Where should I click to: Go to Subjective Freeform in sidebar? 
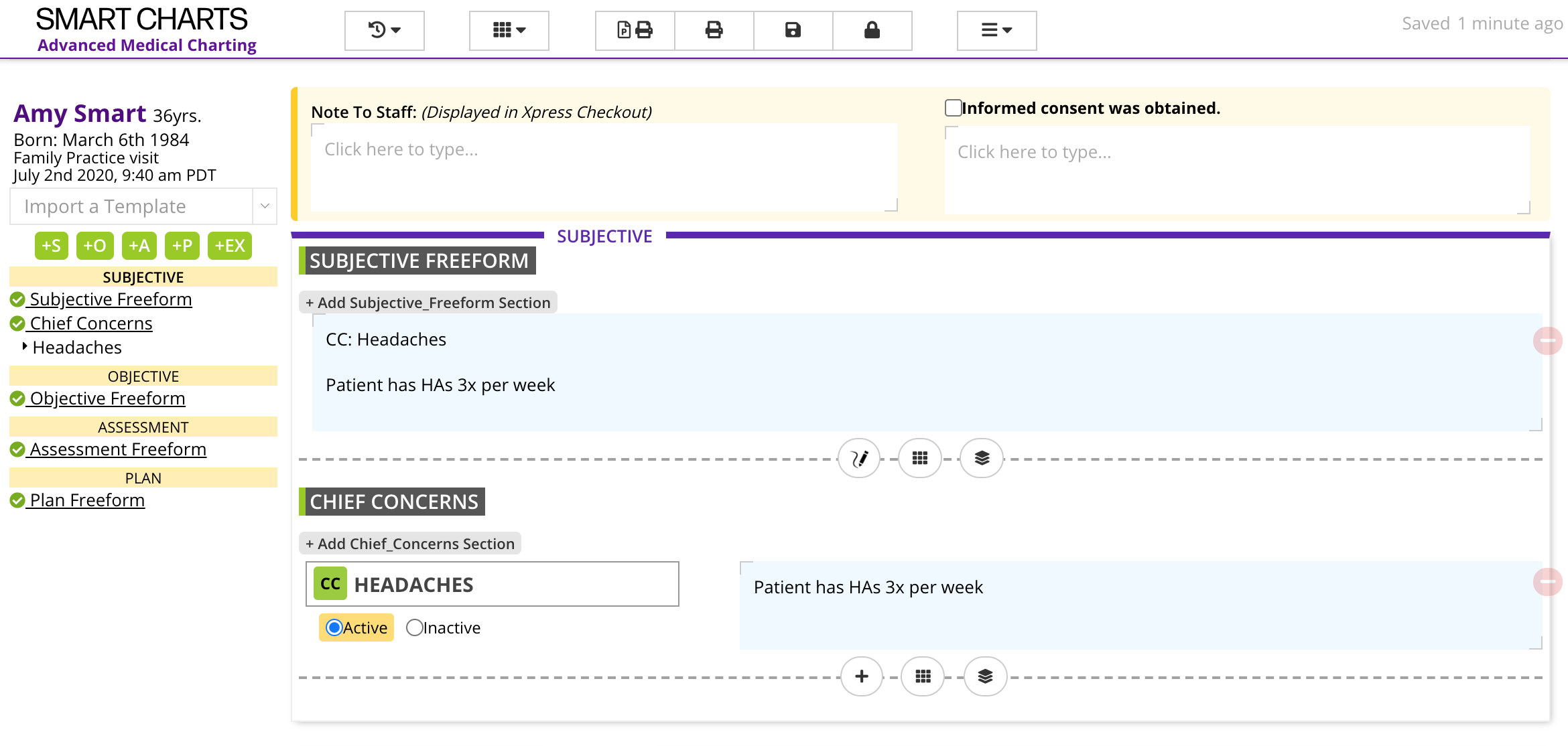coord(111,299)
